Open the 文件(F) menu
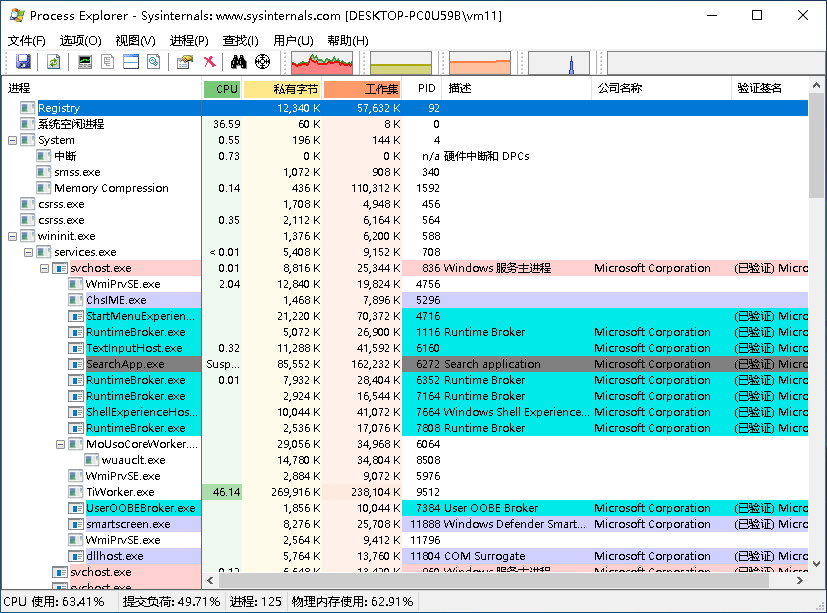 coord(27,40)
